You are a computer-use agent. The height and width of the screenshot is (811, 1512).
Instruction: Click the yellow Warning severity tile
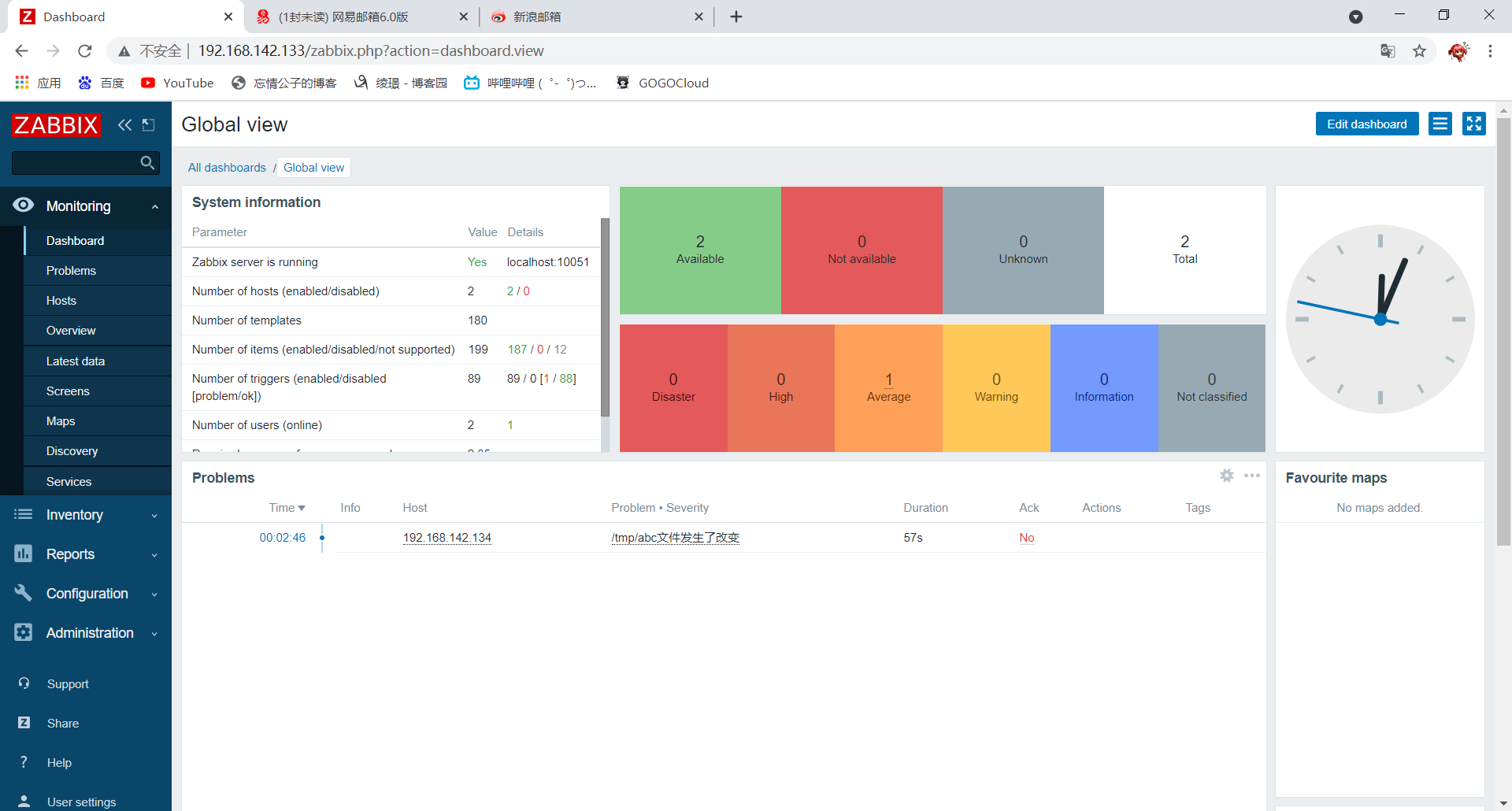click(996, 387)
